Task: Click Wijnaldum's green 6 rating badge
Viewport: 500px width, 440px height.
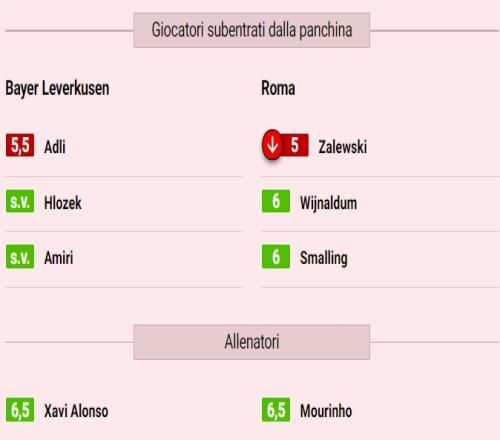Action: pyautogui.click(x=276, y=201)
